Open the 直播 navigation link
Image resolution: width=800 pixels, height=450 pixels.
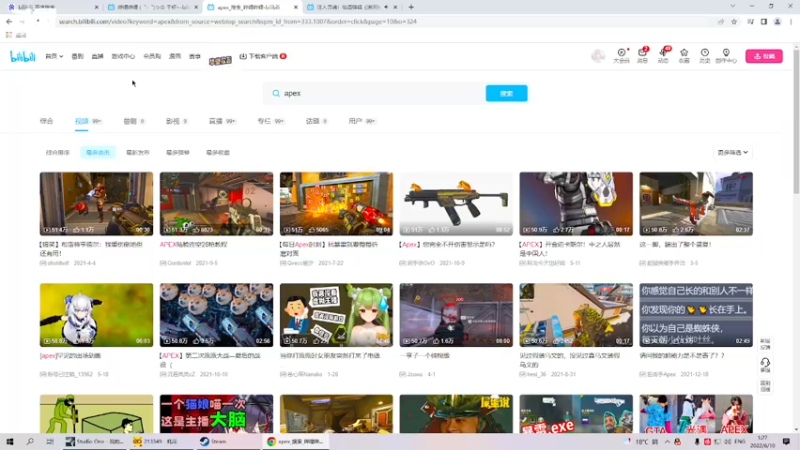pos(97,56)
